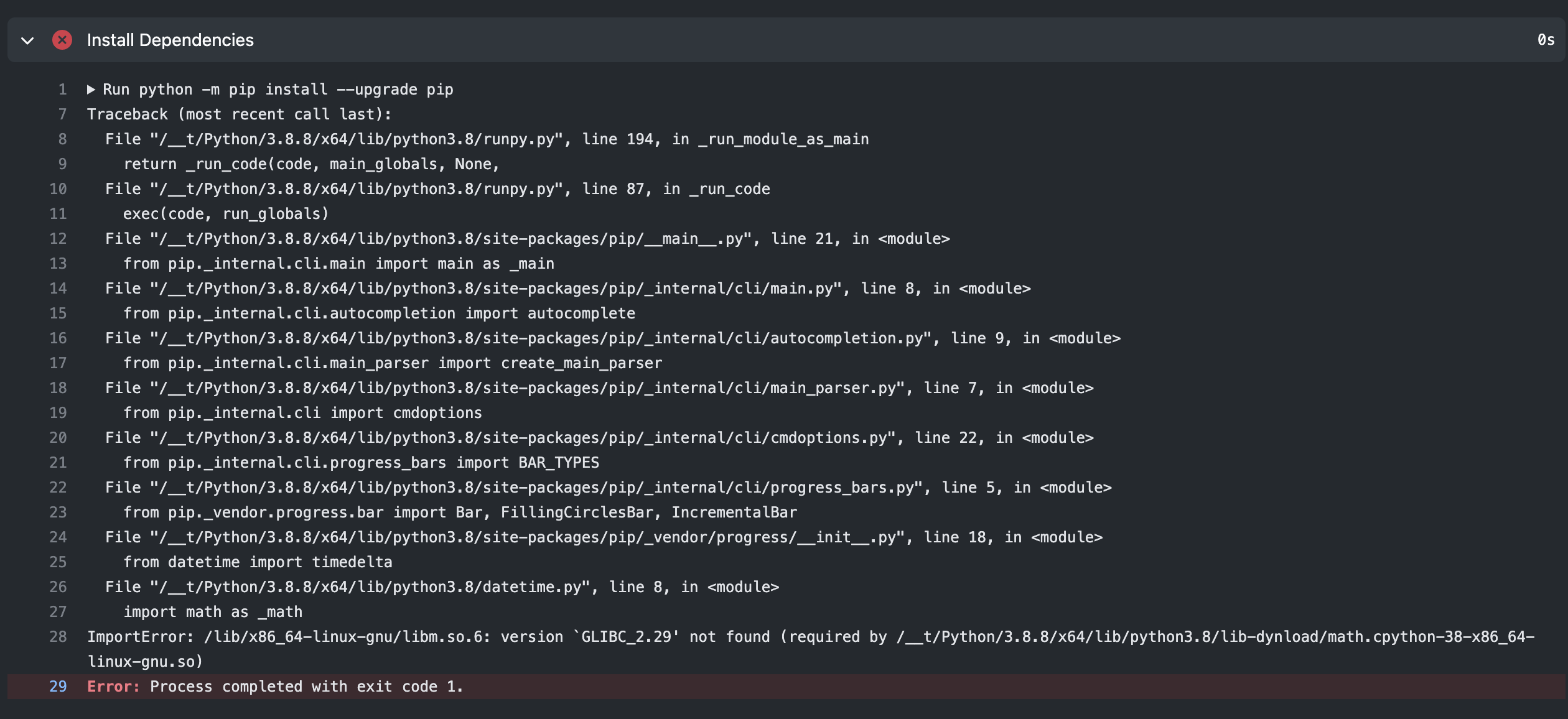Click the error icon beside Install Dependencies

[x=62, y=40]
